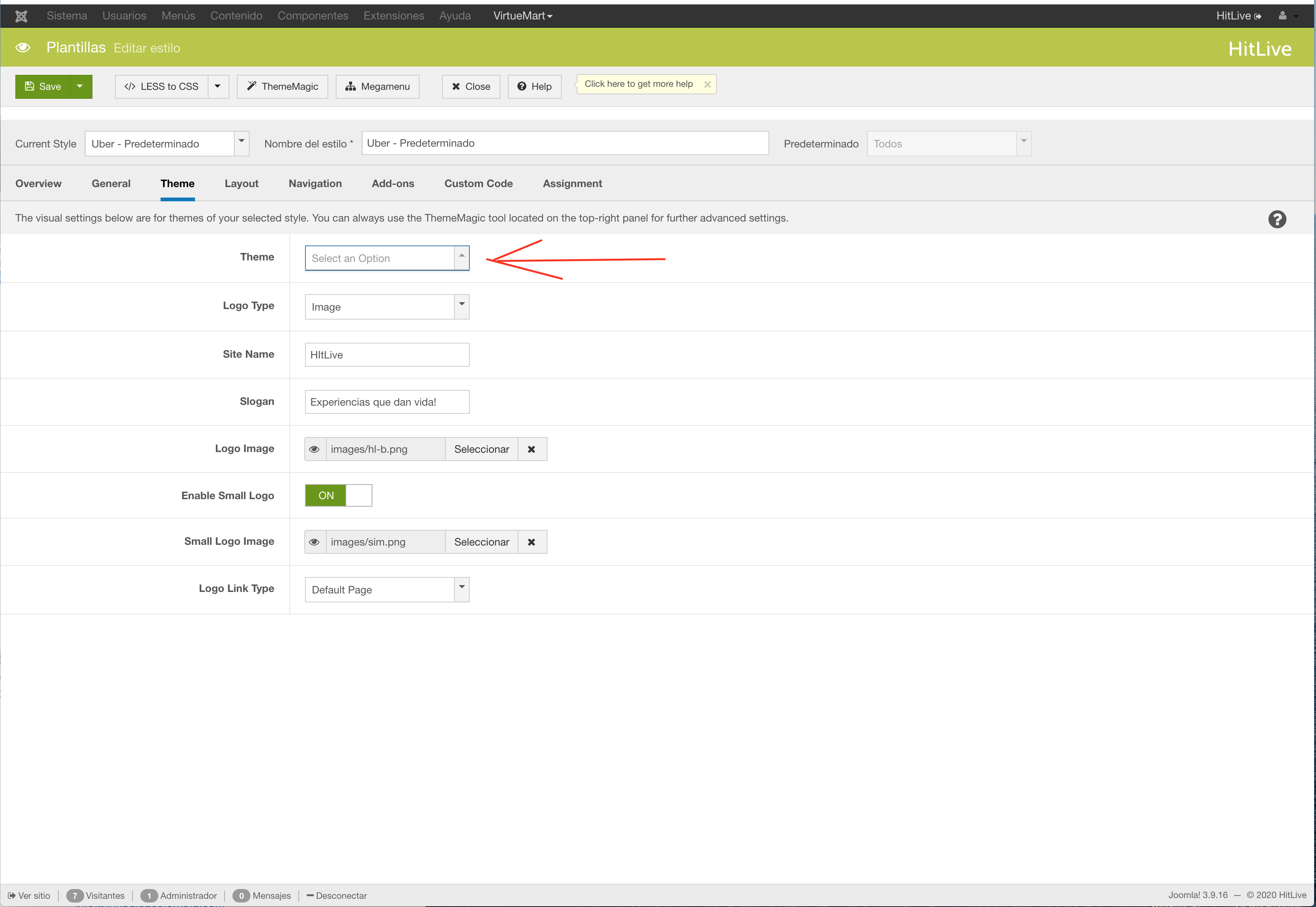Open the Megamenu builder
The image size is (1316, 907).
(377, 87)
